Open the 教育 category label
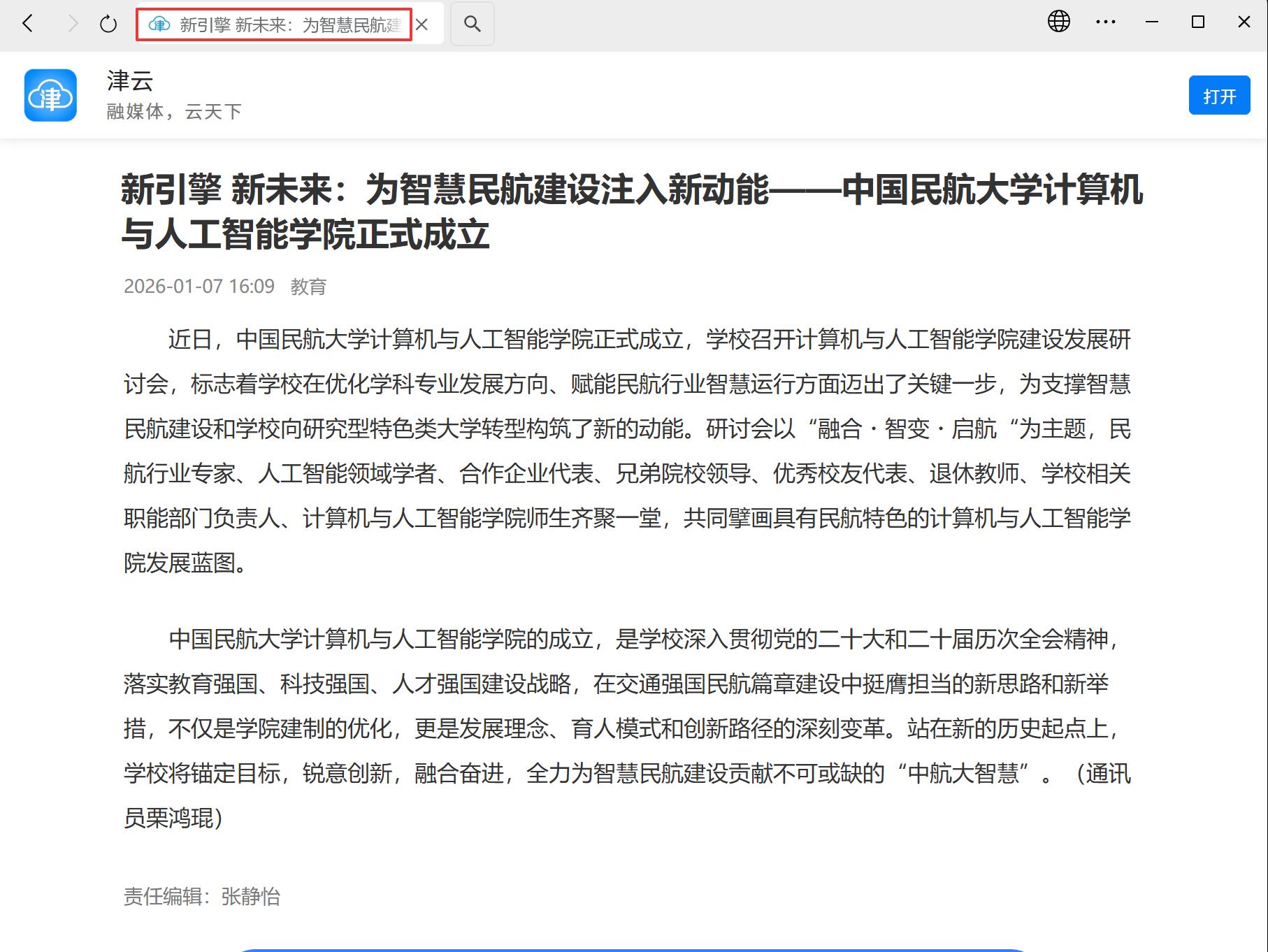The height and width of the screenshot is (952, 1268). (x=308, y=287)
